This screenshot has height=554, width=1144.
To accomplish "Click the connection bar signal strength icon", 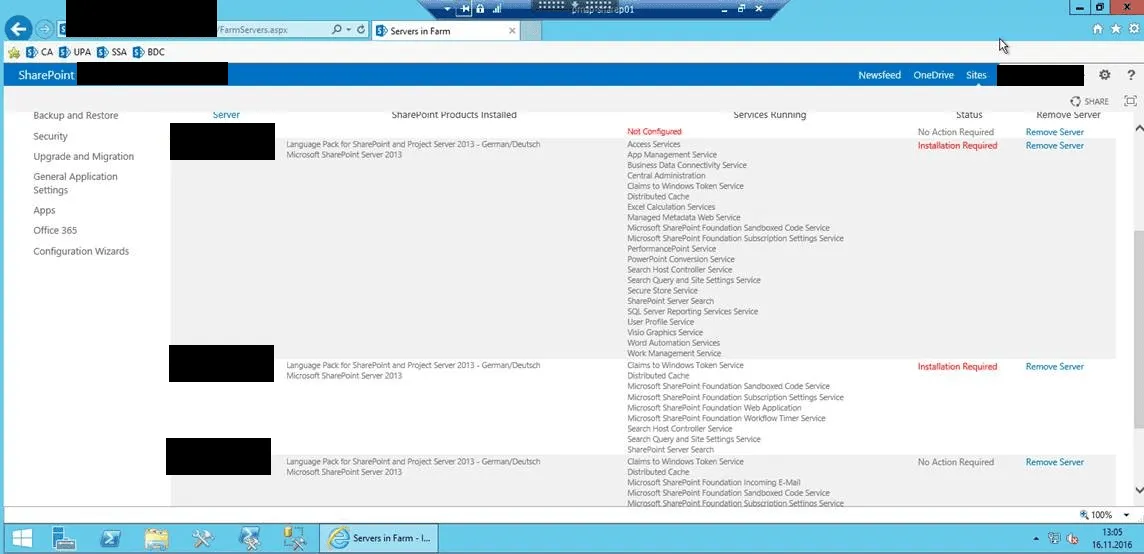I will 498,9.
